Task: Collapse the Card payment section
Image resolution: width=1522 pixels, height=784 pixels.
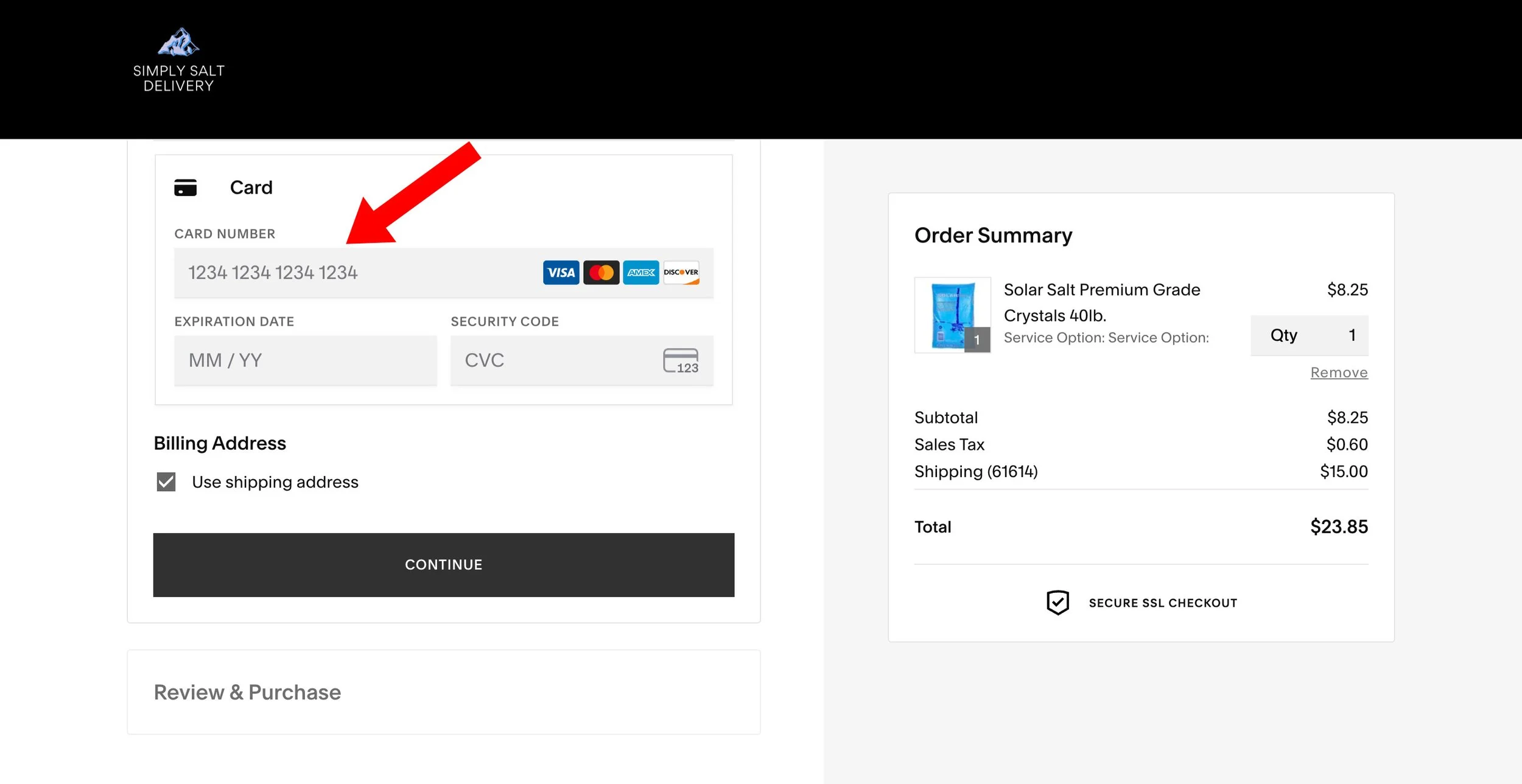Action: 251,187
